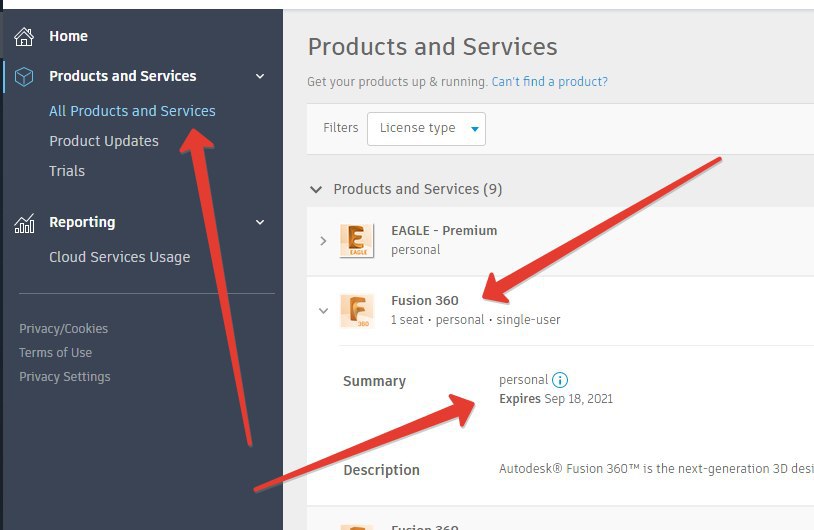This screenshot has width=814, height=530.
Task: Click the Autodesk Fusion 360 description text
Action: point(656,469)
